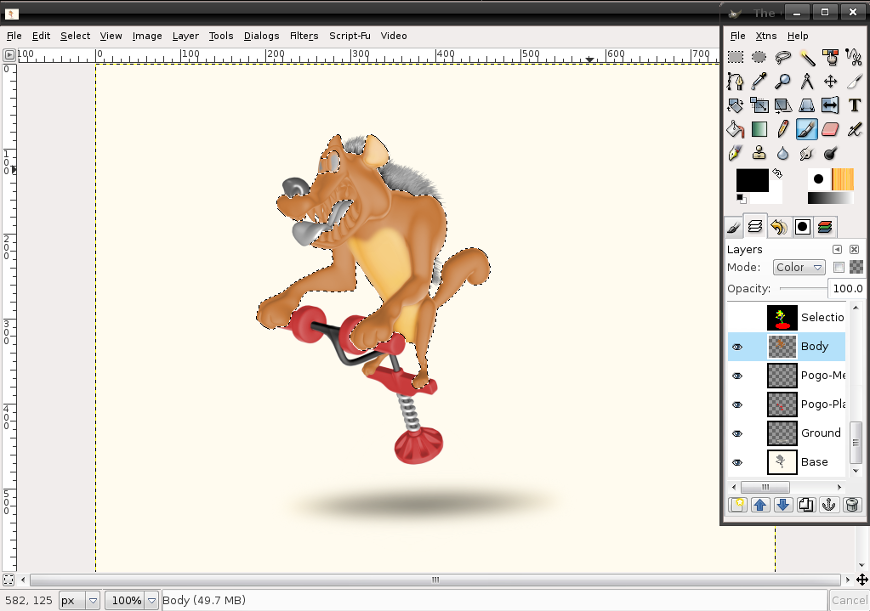The height and width of the screenshot is (611, 870).
Task: Delete layer using the trash button
Action: (x=852, y=505)
